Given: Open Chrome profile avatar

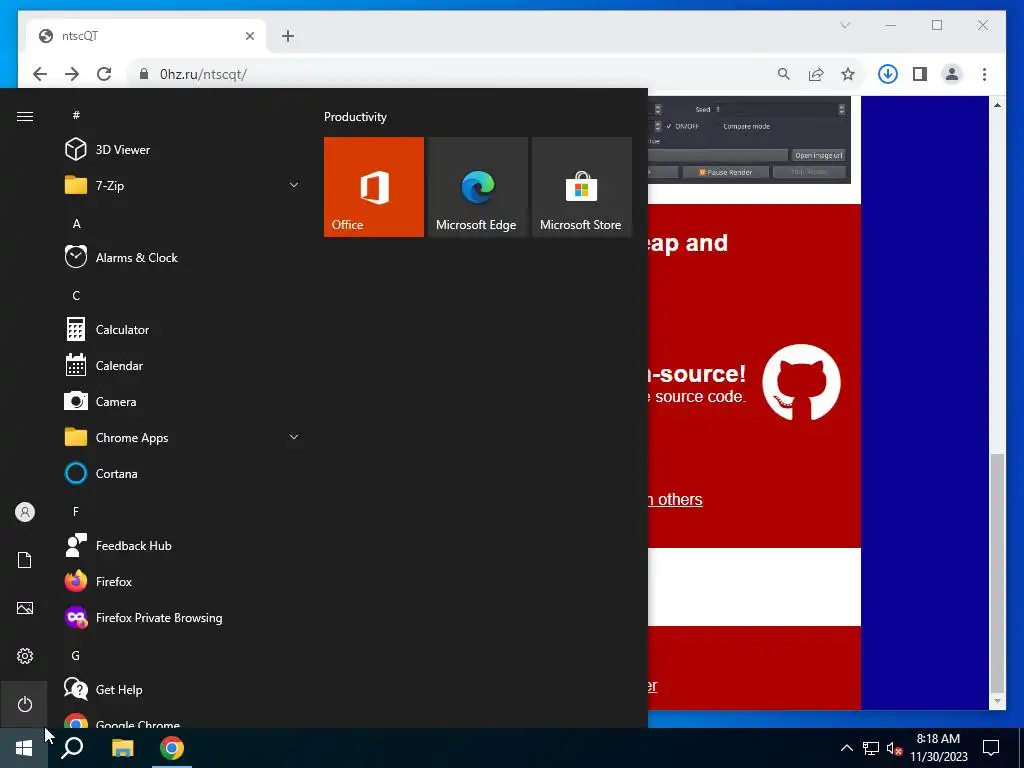Looking at the screenshot, I should (952, 74).
